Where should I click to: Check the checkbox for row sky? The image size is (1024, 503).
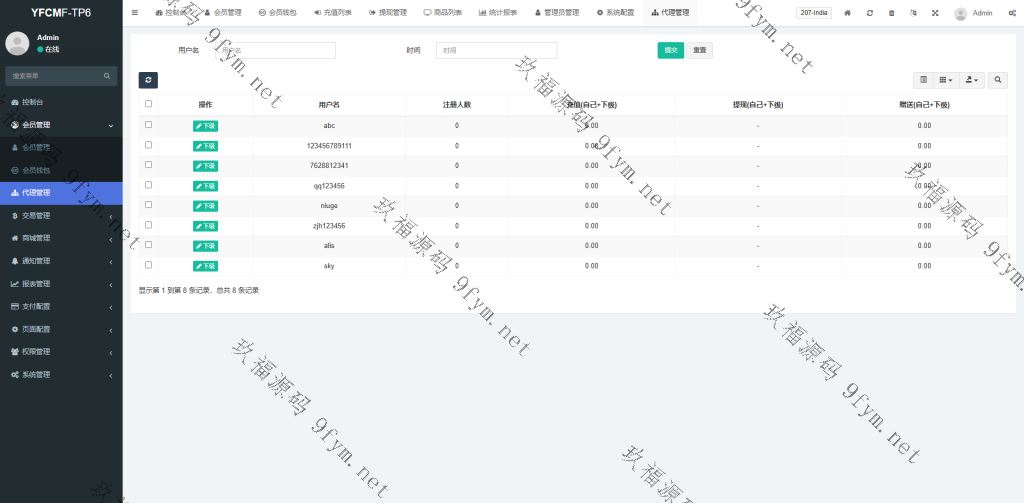click(148, 265)
